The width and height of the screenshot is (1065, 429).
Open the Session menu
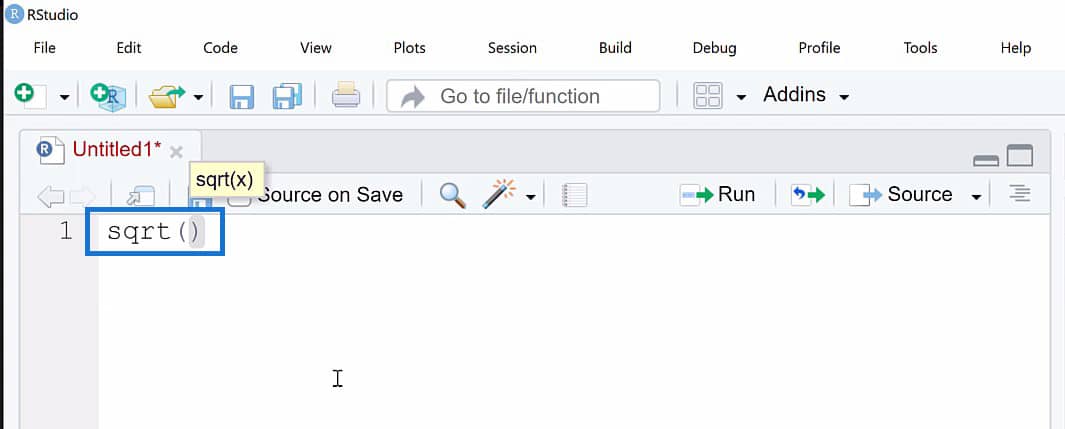point(512,48)
